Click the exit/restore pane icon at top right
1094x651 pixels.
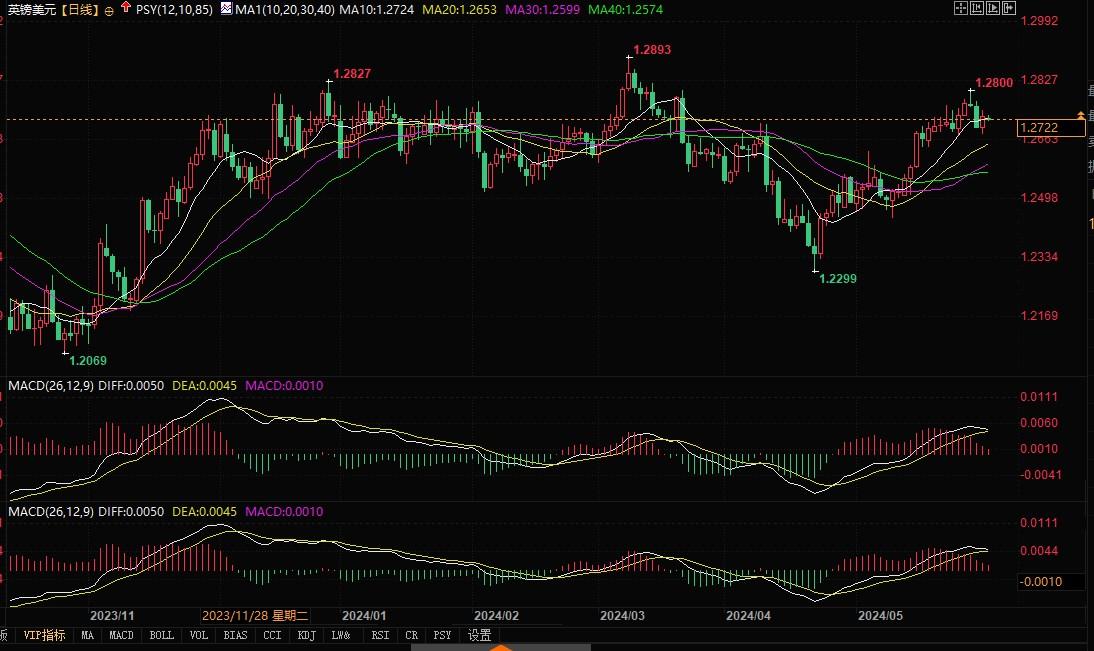point(1008,7)
